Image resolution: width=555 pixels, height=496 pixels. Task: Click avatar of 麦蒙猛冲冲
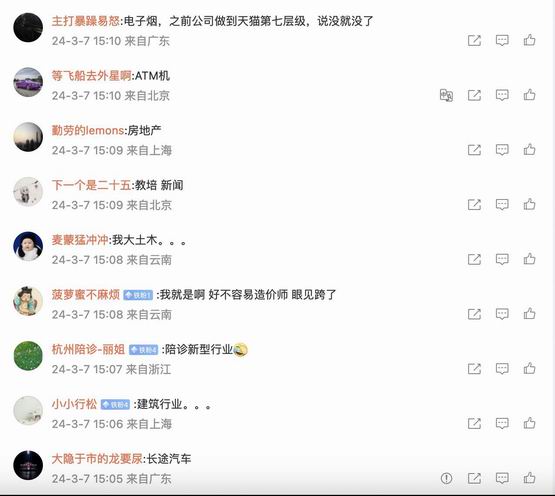coord(28,246)
